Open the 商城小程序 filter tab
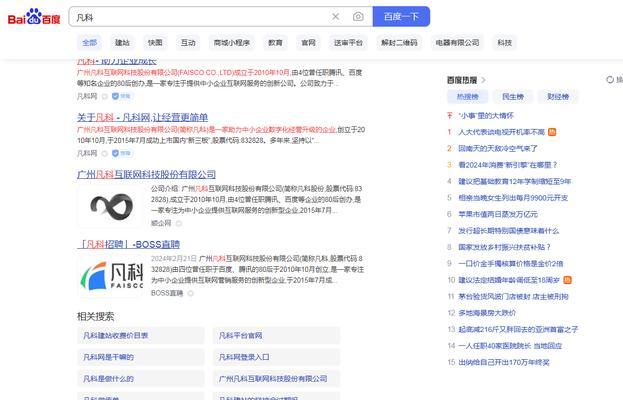Screen dimensions: 623x400 coord(232,43)
